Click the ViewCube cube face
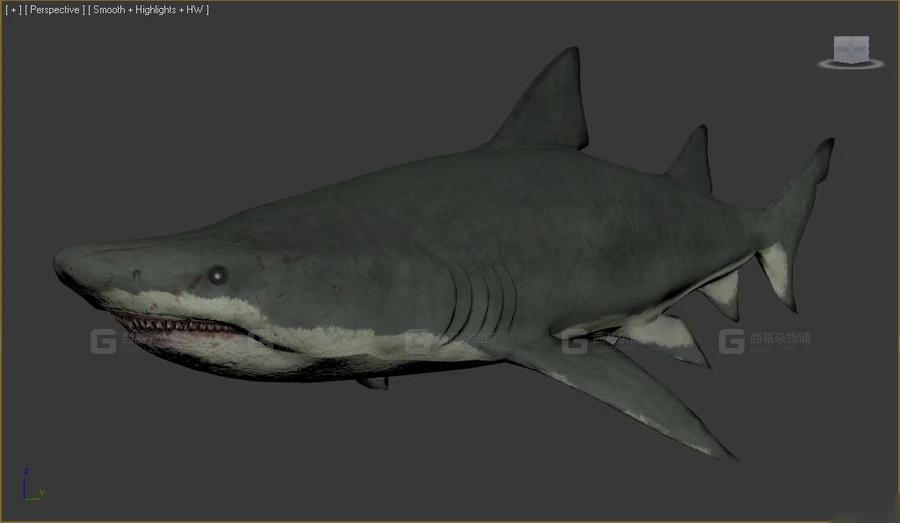 pos(851,48)
